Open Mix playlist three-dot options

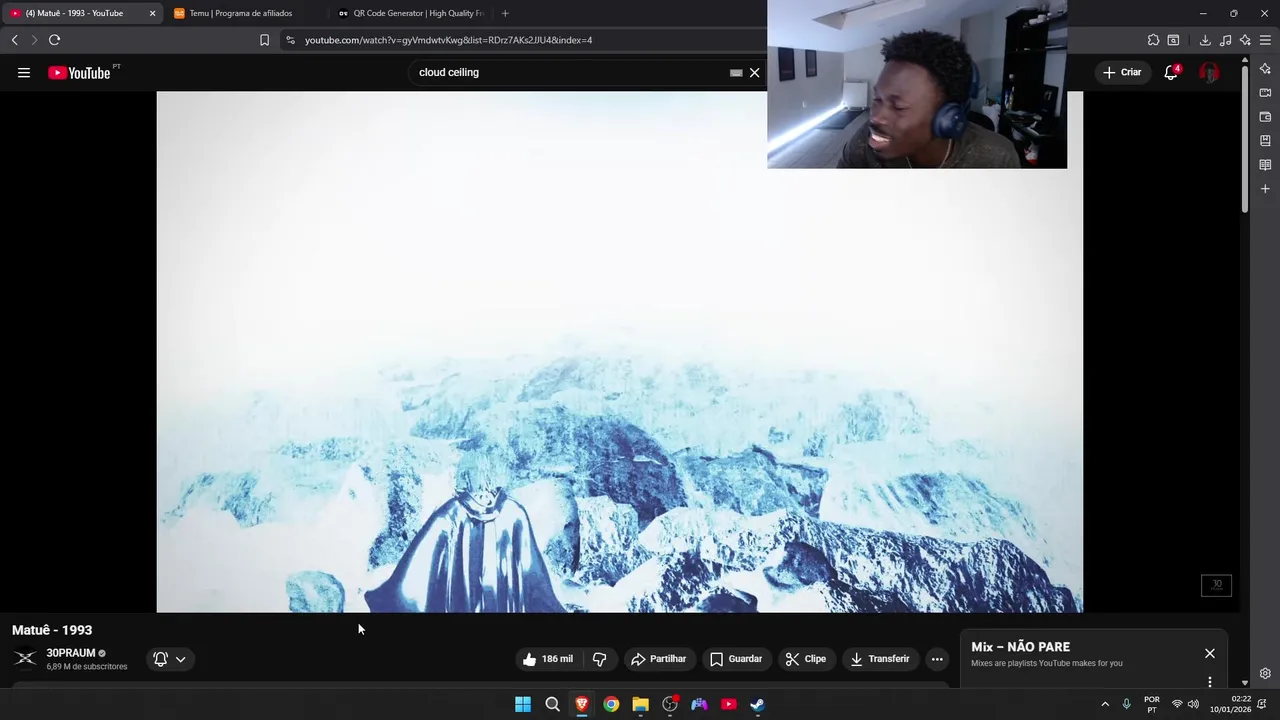click(x=1210, y=682)
